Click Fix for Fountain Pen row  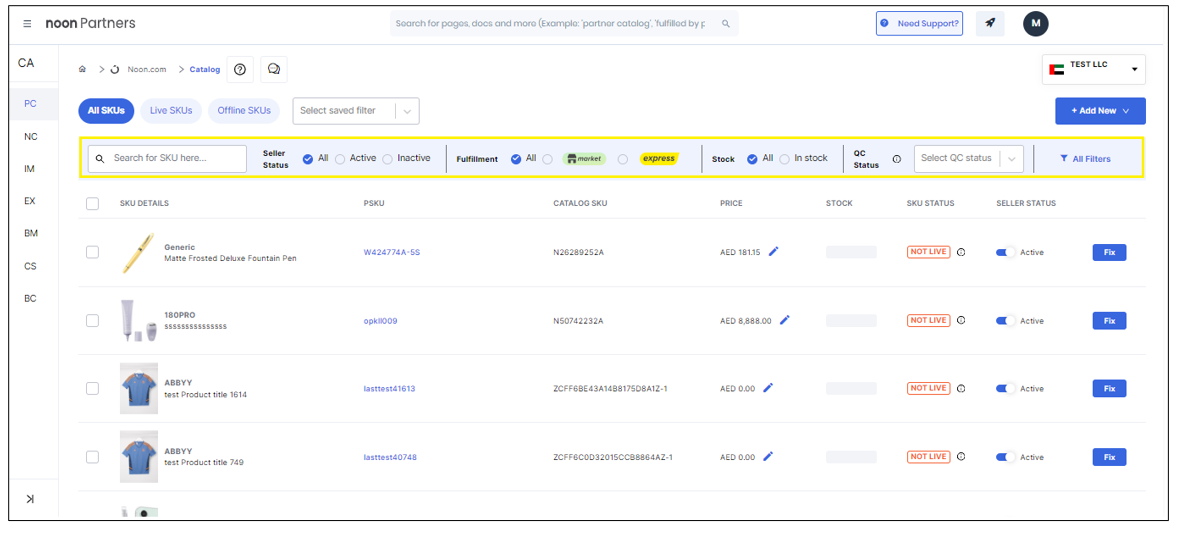1109,252
